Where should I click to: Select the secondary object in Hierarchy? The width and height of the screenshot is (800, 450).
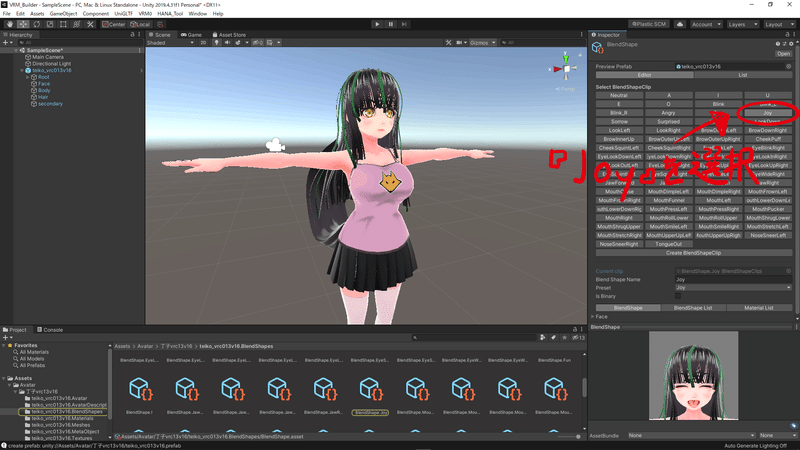(x=50, y=104)
